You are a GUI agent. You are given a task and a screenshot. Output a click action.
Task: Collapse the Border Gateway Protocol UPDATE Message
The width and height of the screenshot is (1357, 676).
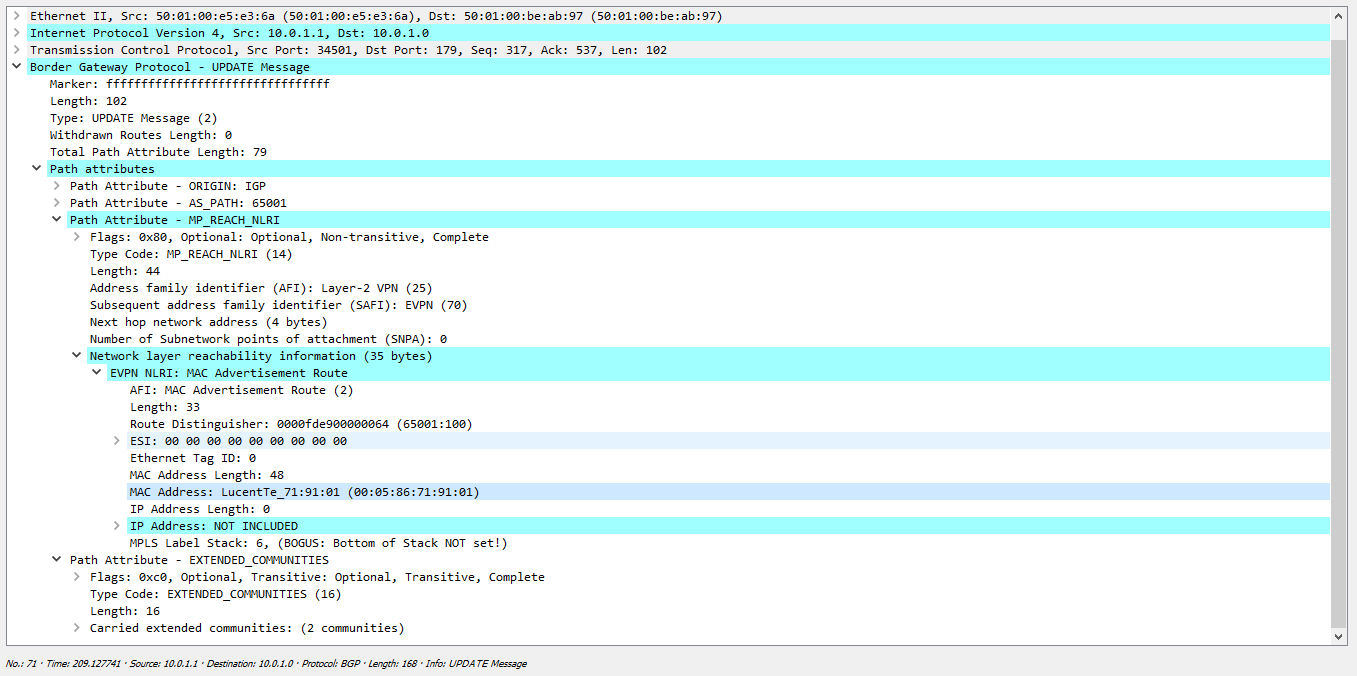16,67
